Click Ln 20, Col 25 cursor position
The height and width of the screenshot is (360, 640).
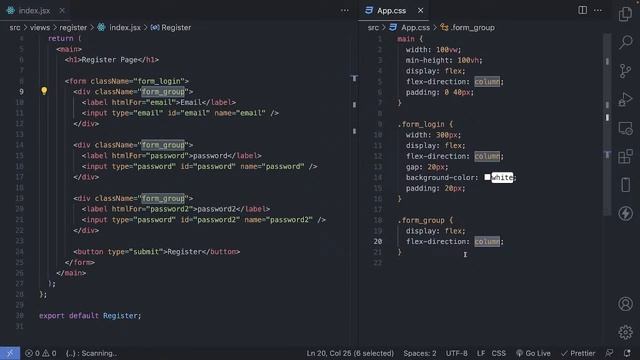[350, 353]
